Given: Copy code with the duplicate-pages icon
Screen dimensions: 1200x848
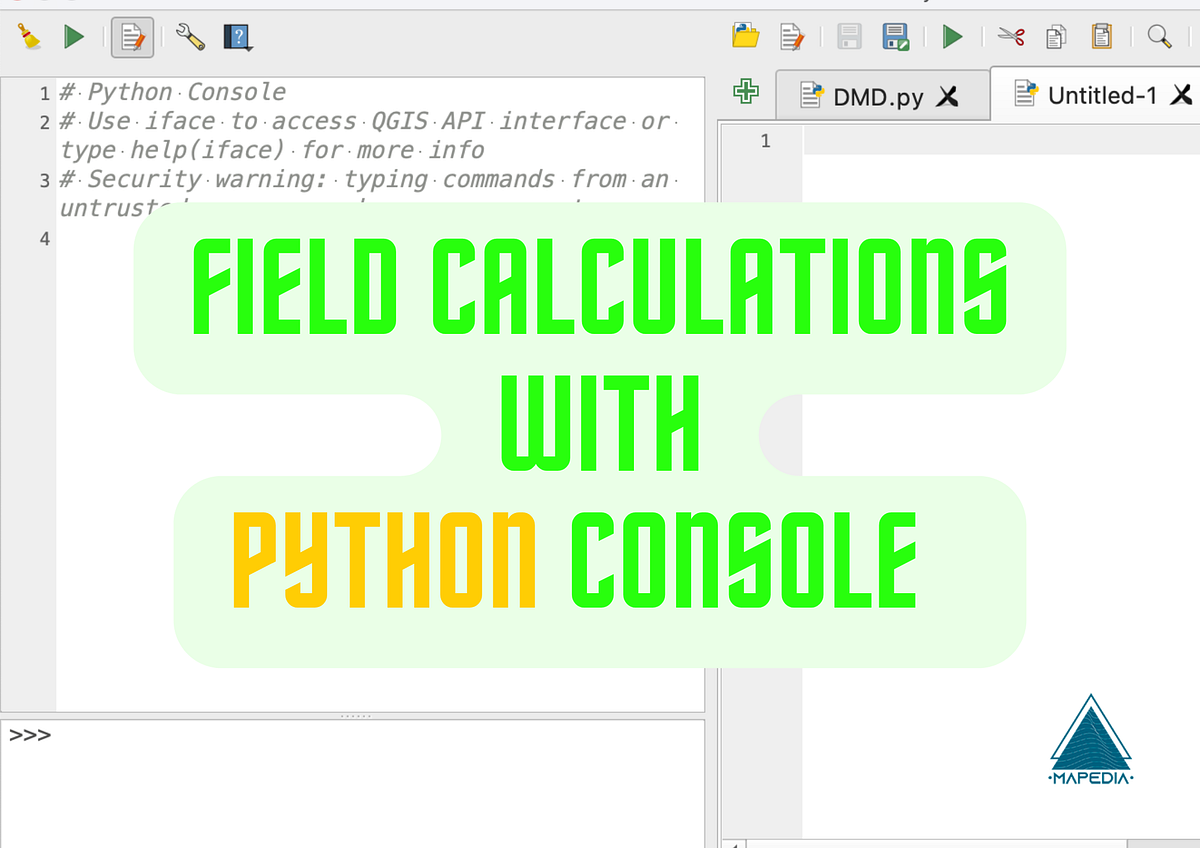Looking at the screenshot, I should (x=1056, y=37).
